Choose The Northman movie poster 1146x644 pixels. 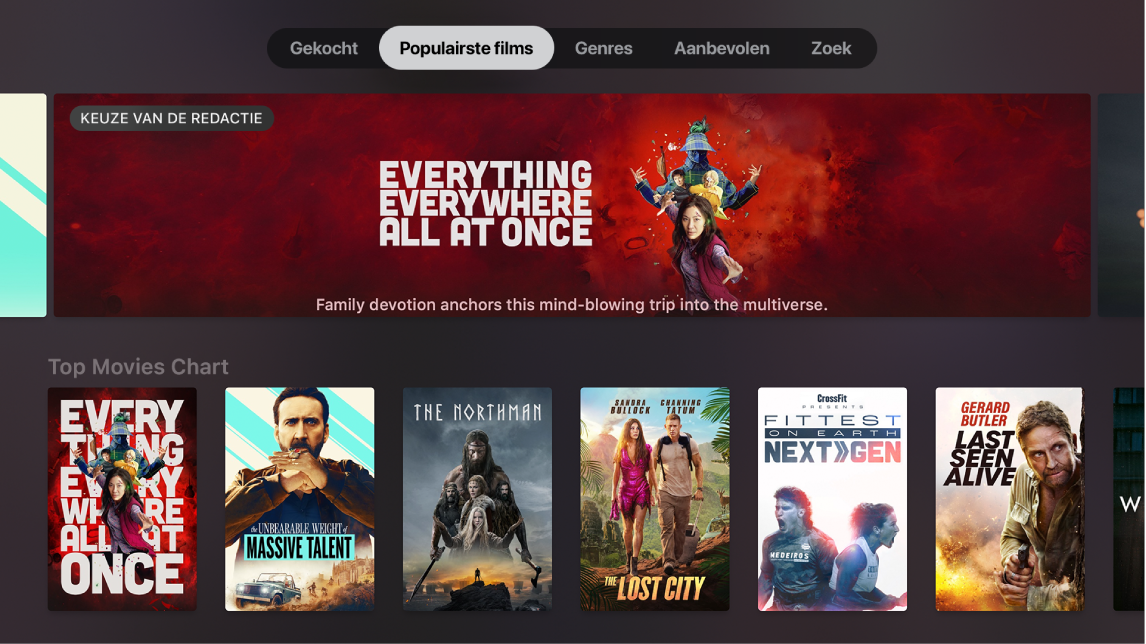click(x=477, y=499)
